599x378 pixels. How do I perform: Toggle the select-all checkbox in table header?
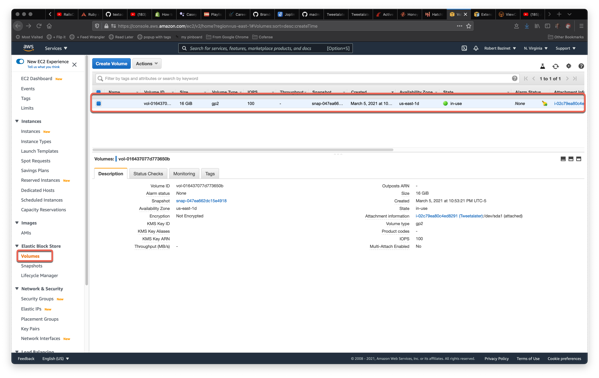coord(99,92)
